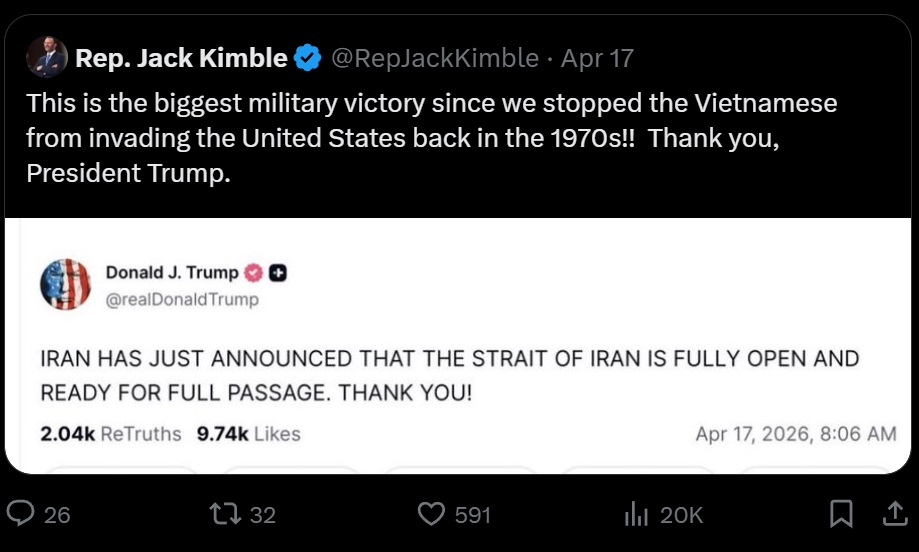Click Donald J. Trump's flag avatar

(65, 284)
